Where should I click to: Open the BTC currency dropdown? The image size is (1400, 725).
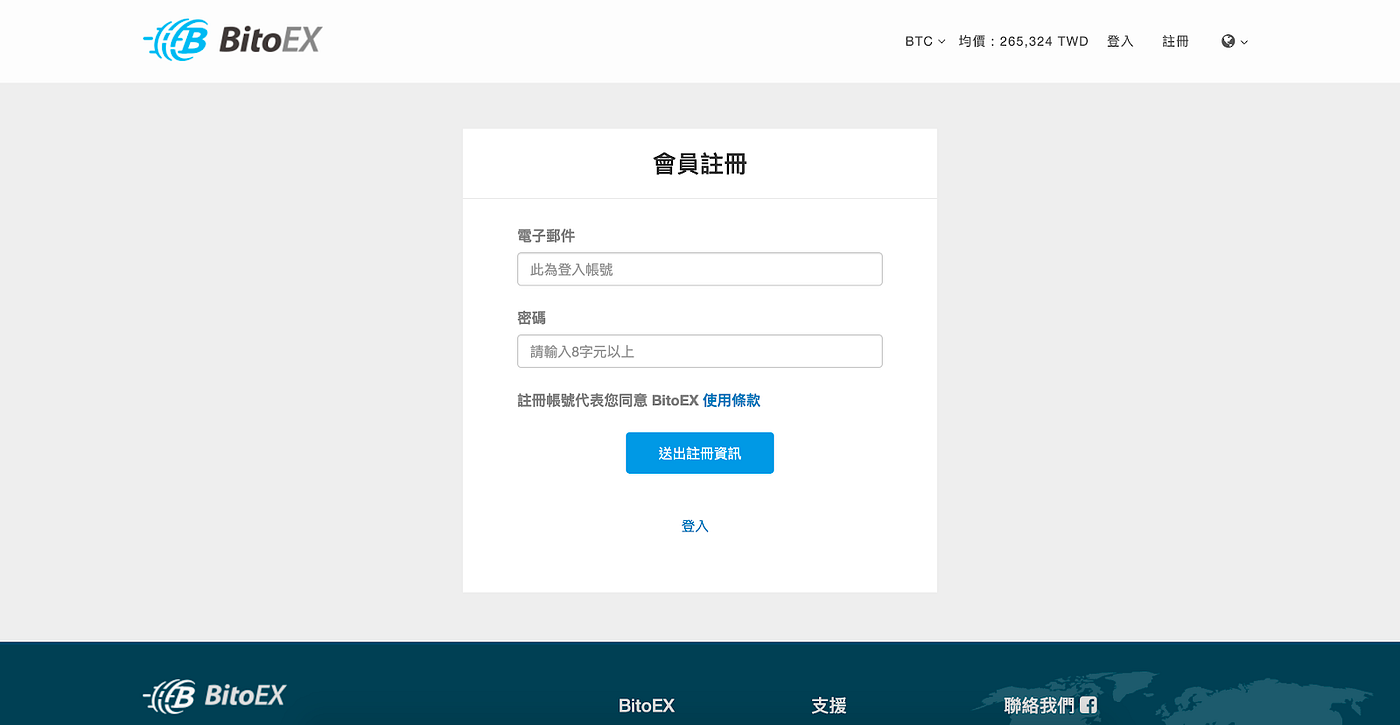click(x=925, y=41)
